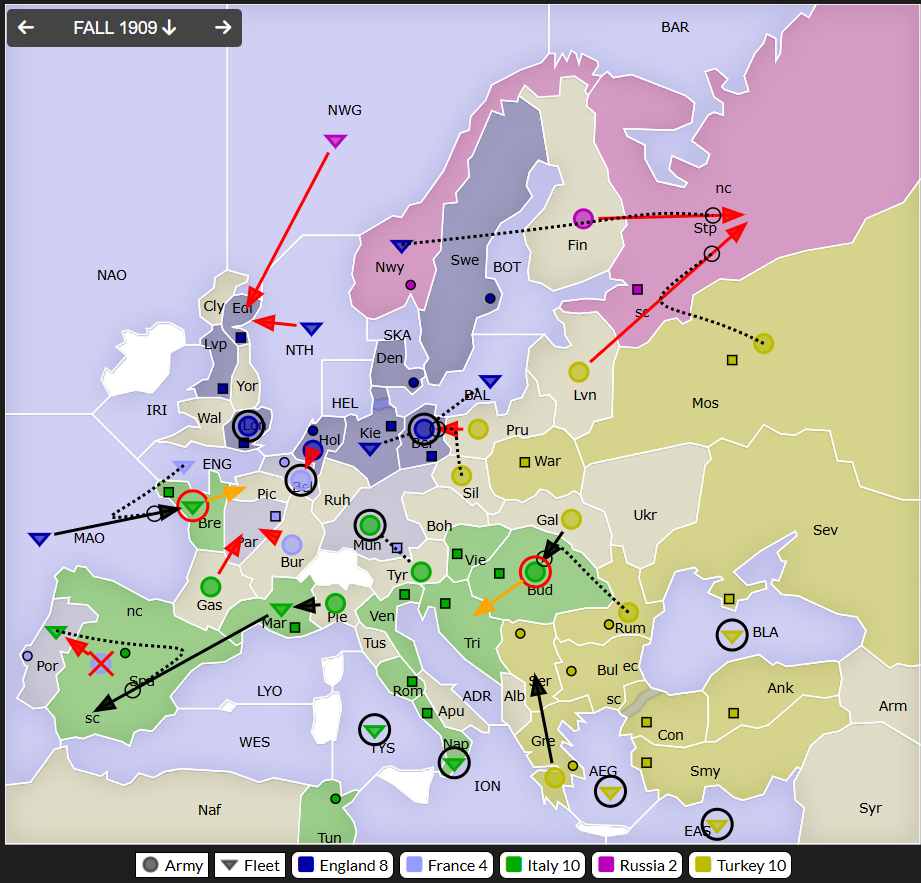Viewport: 921px width, 883px height.
Task: Select the Russian army in Fin
Action: (x=583, y=219)
